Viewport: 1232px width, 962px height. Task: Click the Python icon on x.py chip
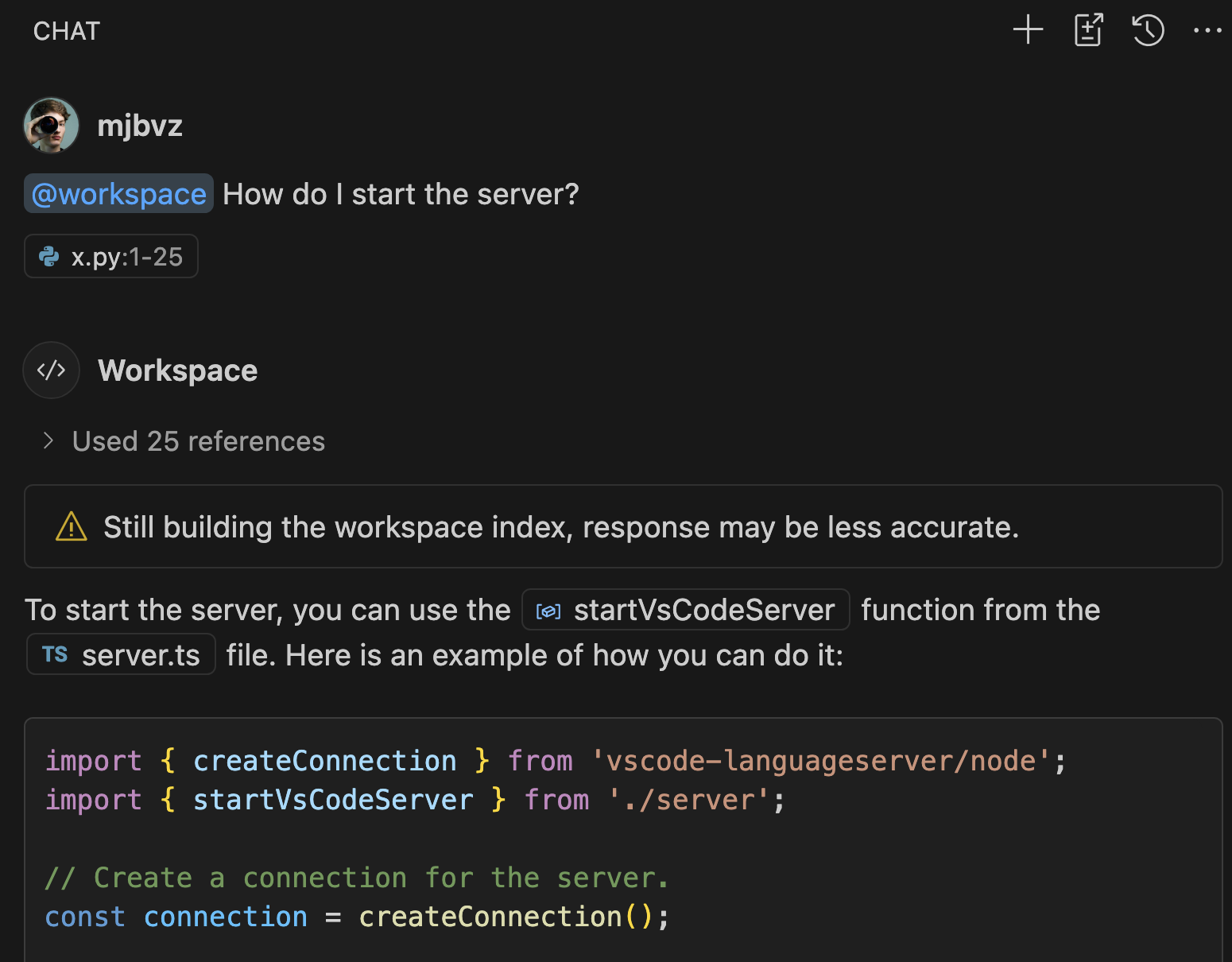coord(49,257)
